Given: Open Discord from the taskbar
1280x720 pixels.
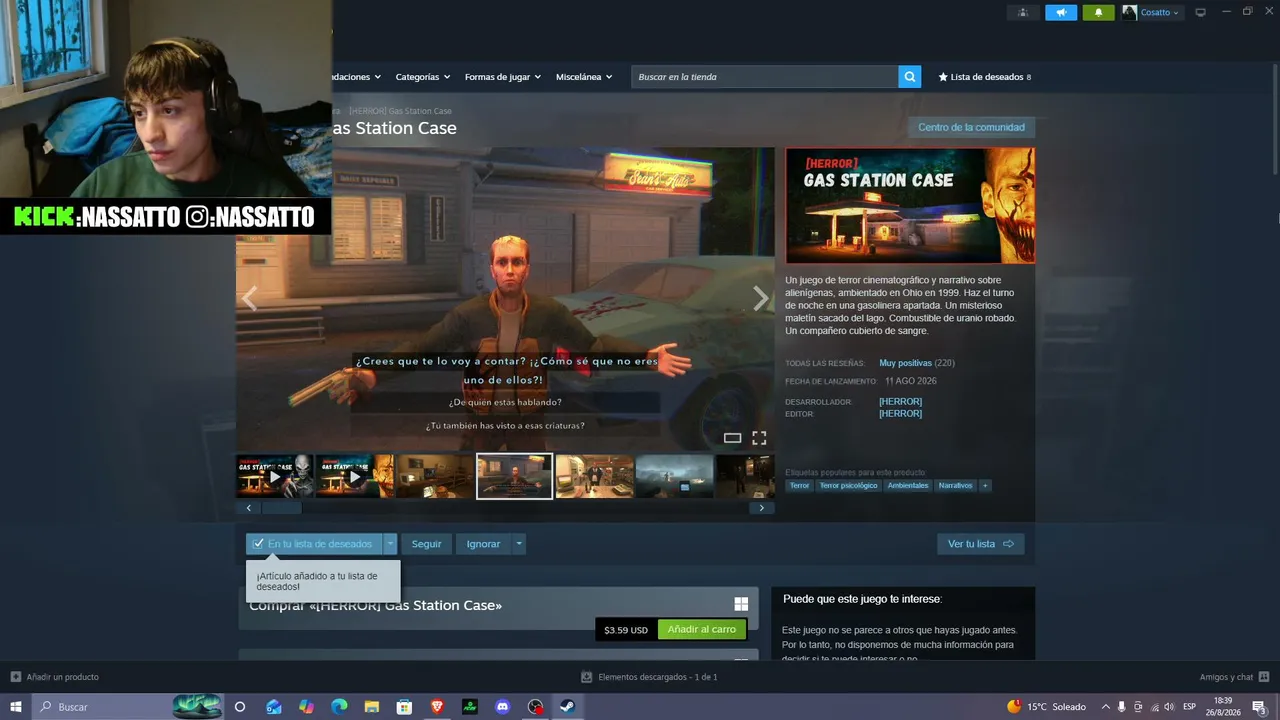Looking at the screenshot, I should coord(503,707).
